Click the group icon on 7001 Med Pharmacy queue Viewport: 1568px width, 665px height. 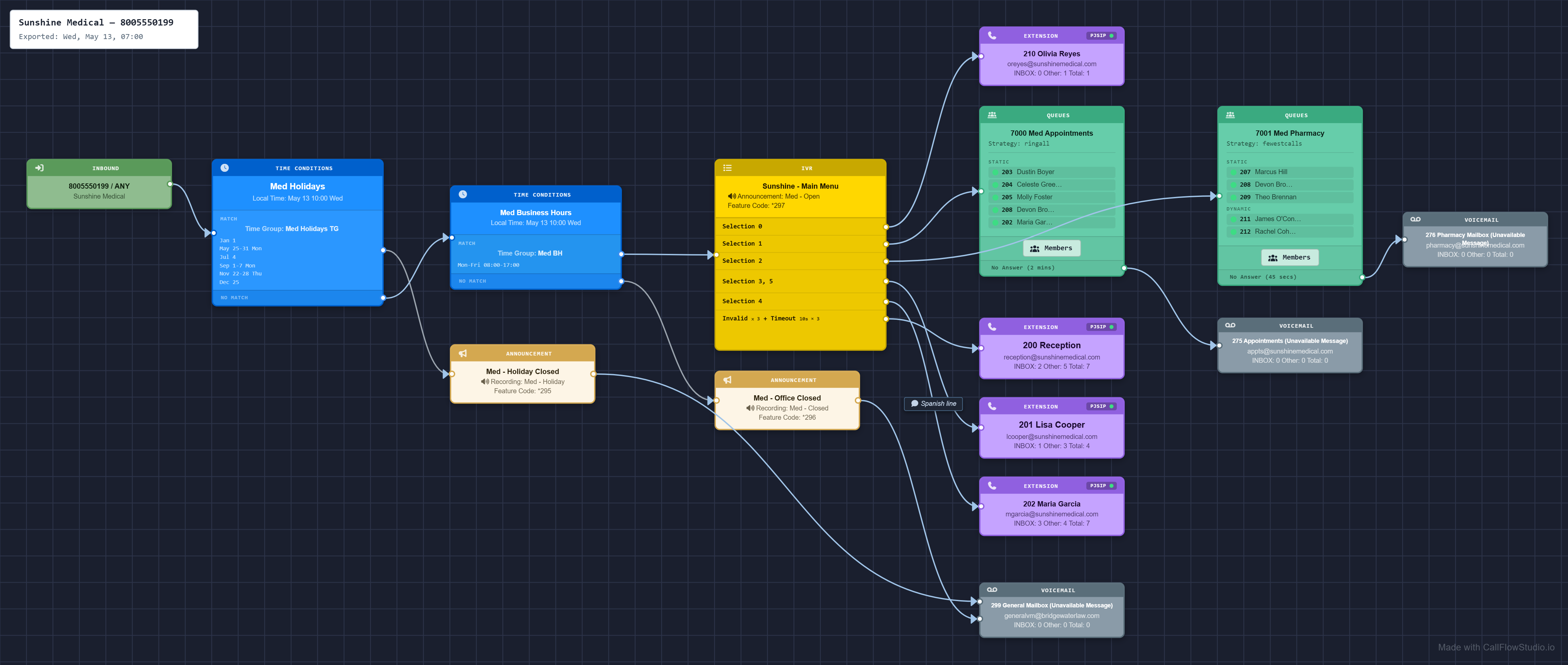tap(1230, 115)
